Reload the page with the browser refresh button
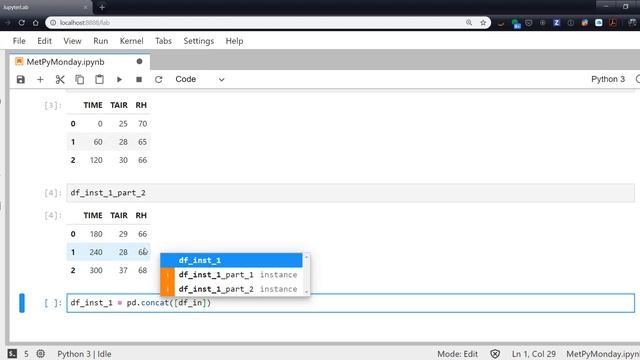This screenshot has height=360, width=640. (x=22, y=23)
